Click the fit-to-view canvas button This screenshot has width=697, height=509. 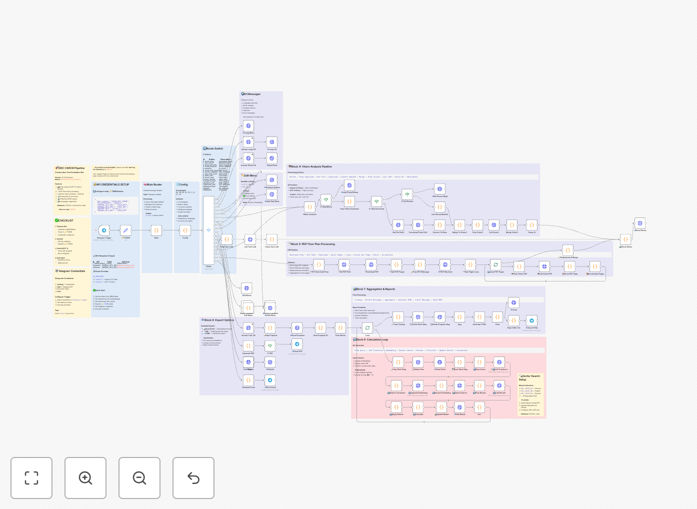(x=32, y=478)
